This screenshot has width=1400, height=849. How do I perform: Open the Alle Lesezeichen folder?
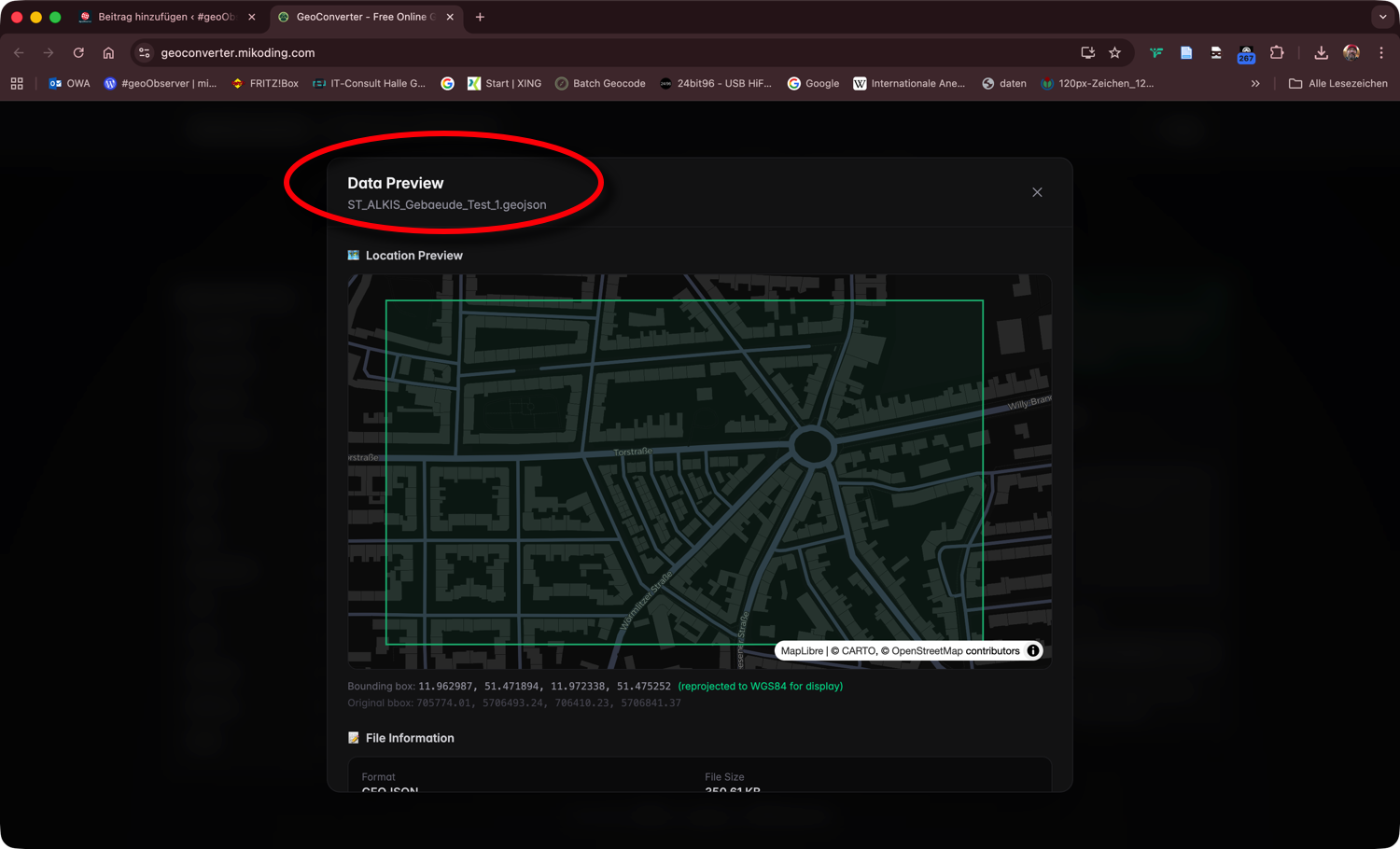click(x=1337, y=84)
